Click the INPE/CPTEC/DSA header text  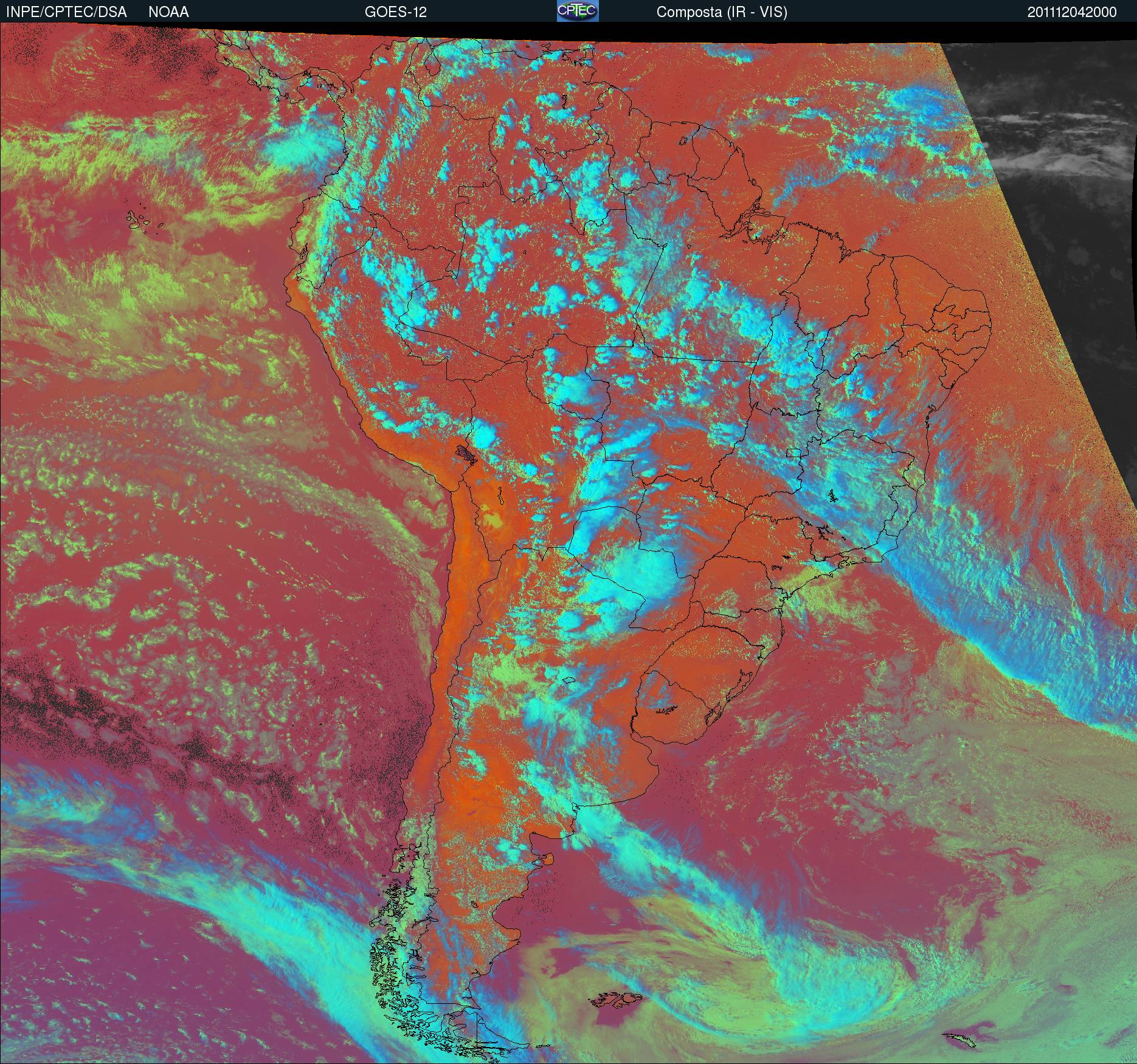click(x=66, y=12)
